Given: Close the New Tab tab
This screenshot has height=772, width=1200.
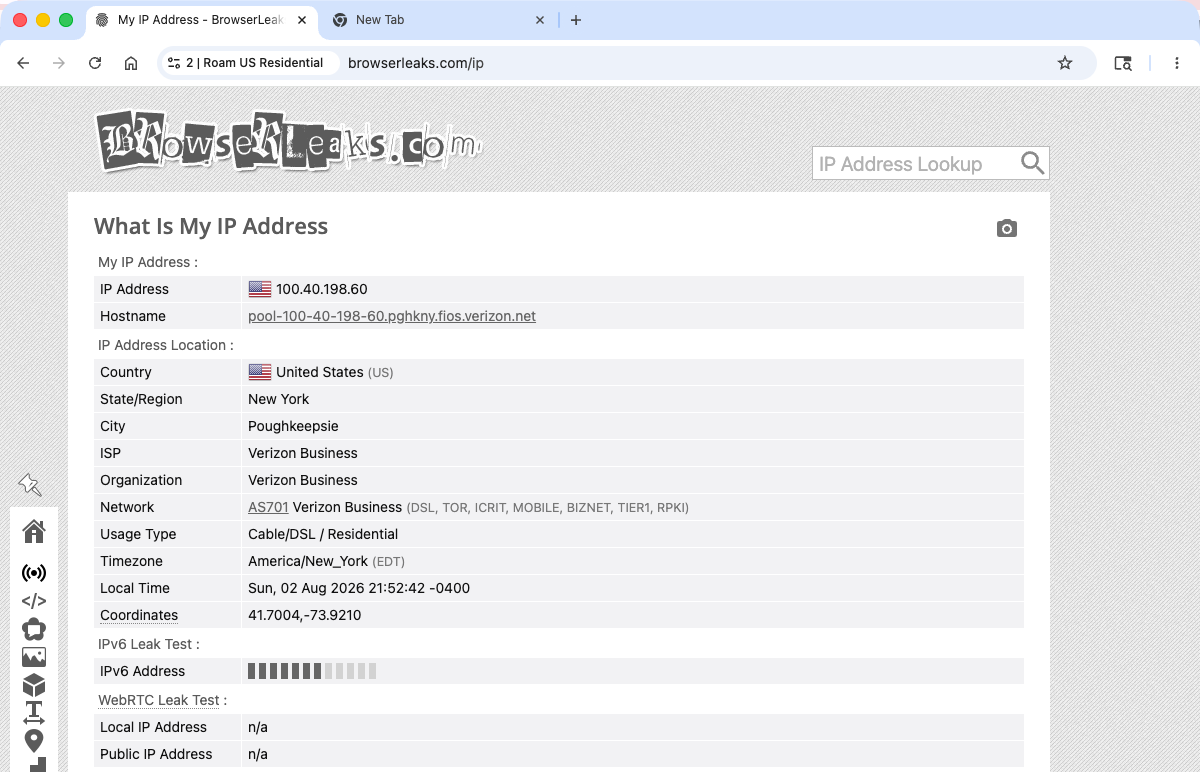Looking at the screenshot, I should click(x=540, y=20).
